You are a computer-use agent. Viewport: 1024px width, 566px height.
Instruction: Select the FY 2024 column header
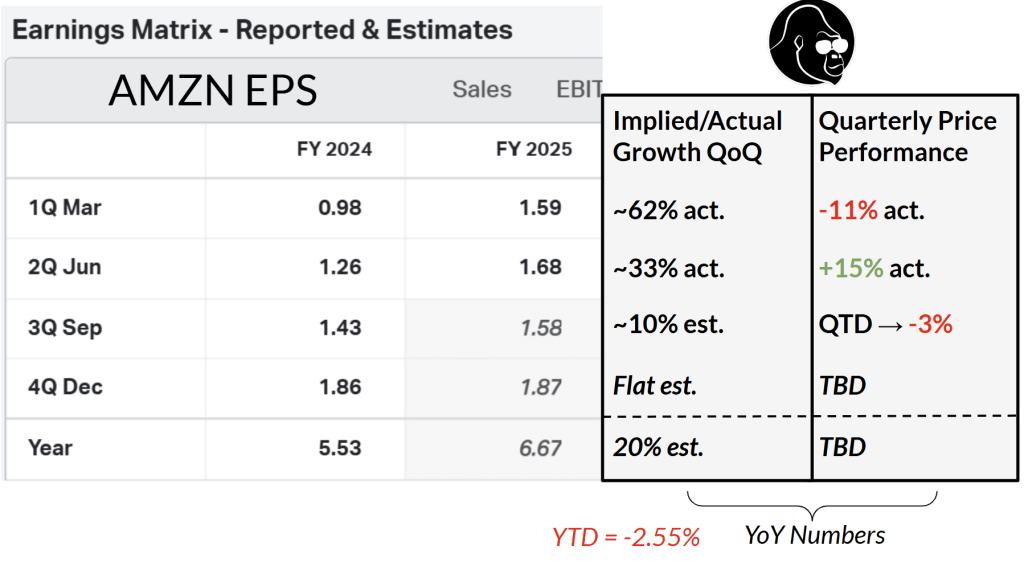point(334,150)
